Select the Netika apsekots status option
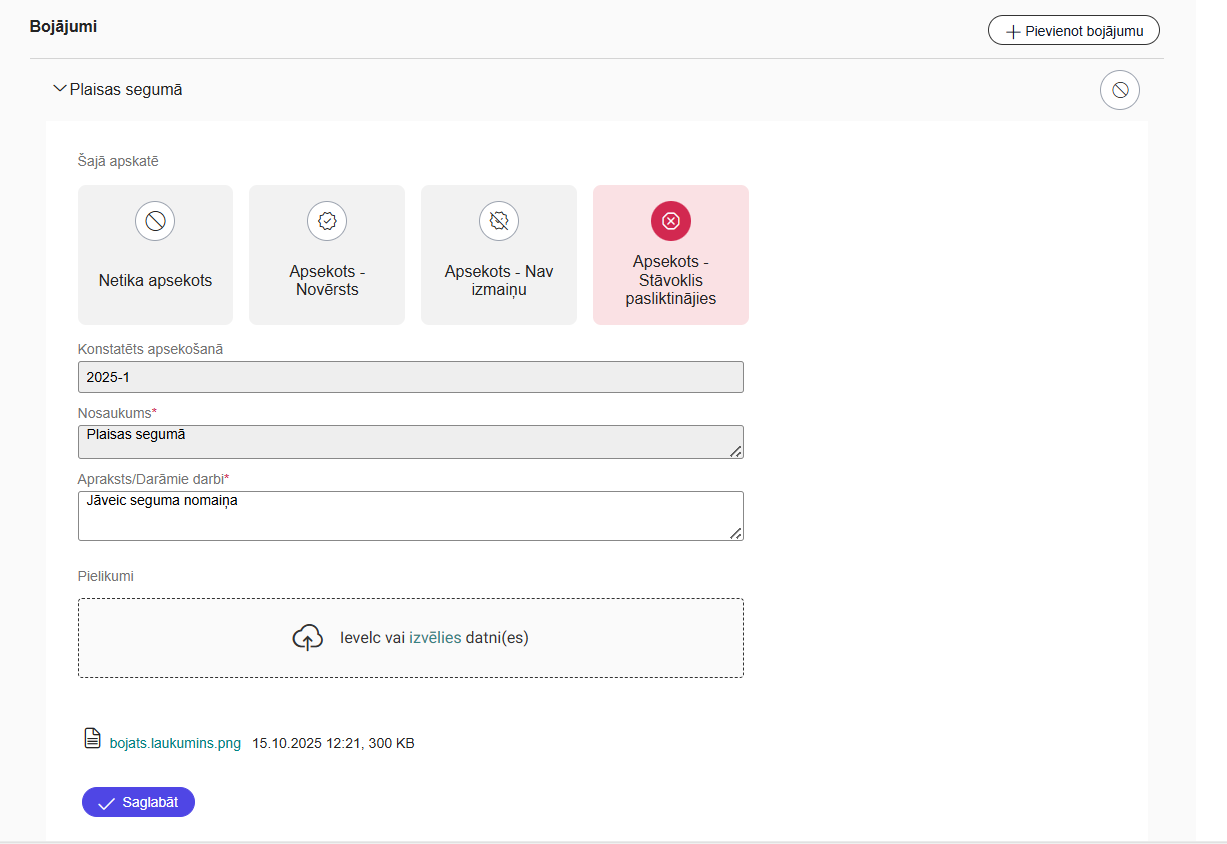 (x=155, y=281)
